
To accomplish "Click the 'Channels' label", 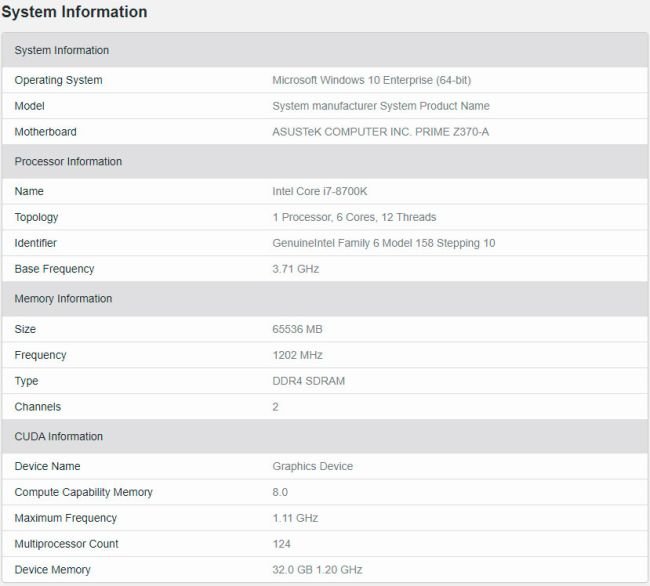I will [38, 407].
